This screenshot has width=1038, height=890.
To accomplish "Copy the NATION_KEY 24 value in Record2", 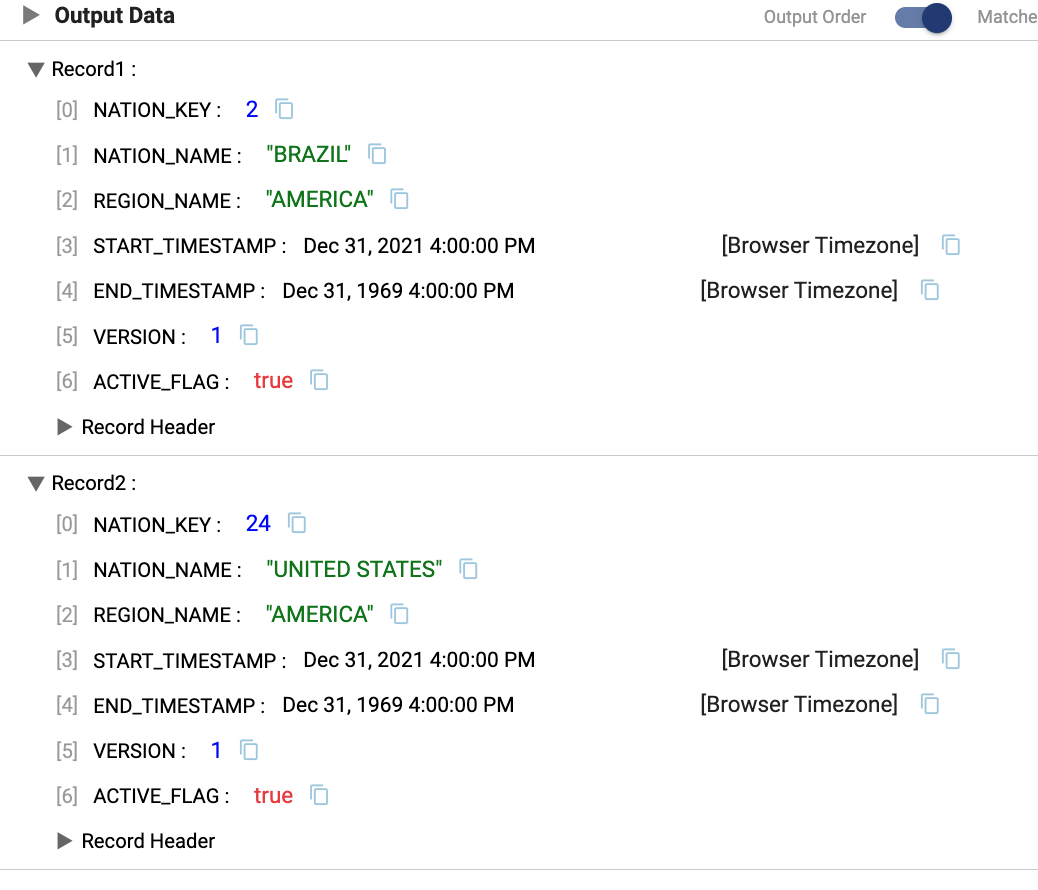I will point(297,523).
